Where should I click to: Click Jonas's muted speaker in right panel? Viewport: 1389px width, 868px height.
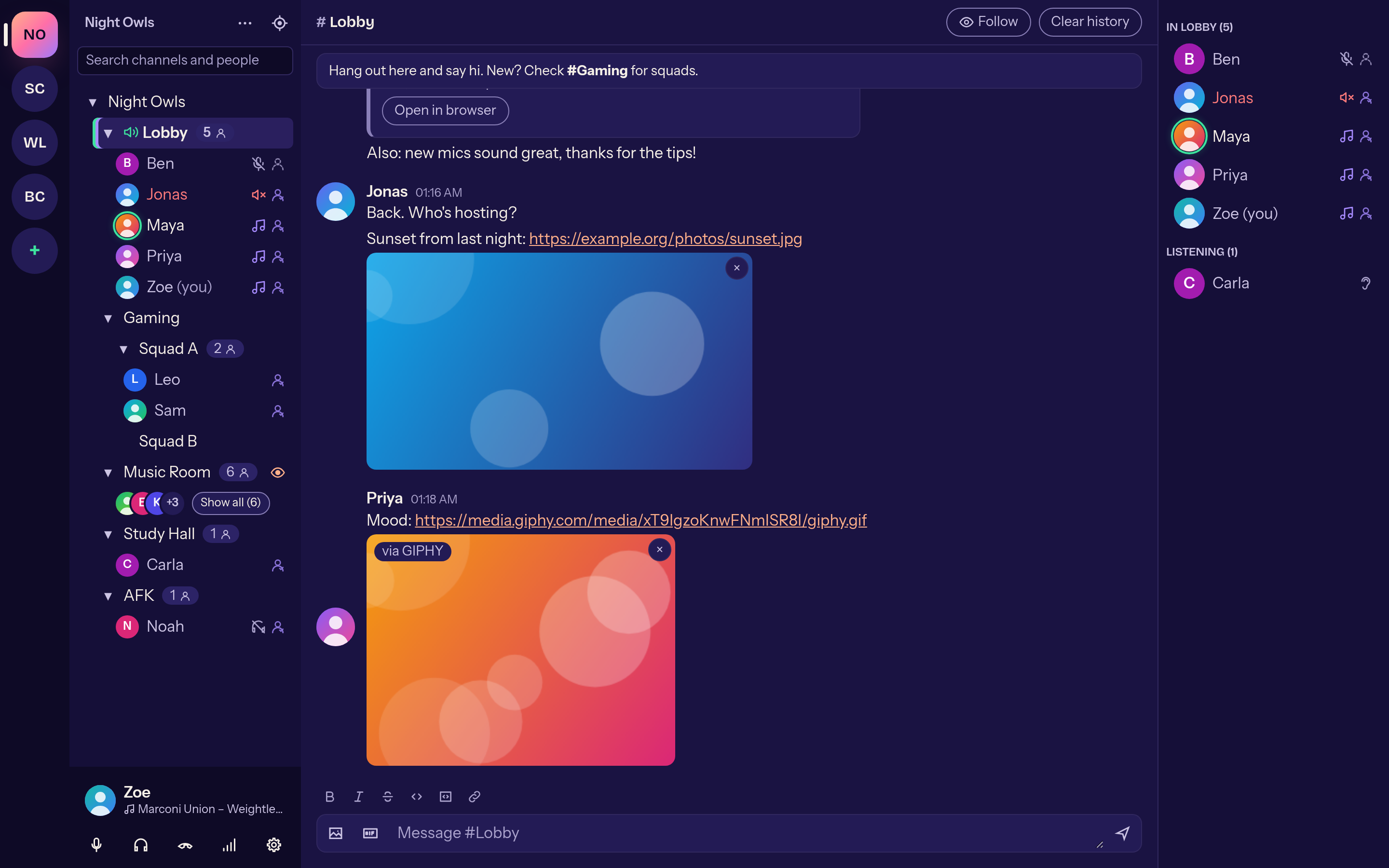[x=1347, y=97]
